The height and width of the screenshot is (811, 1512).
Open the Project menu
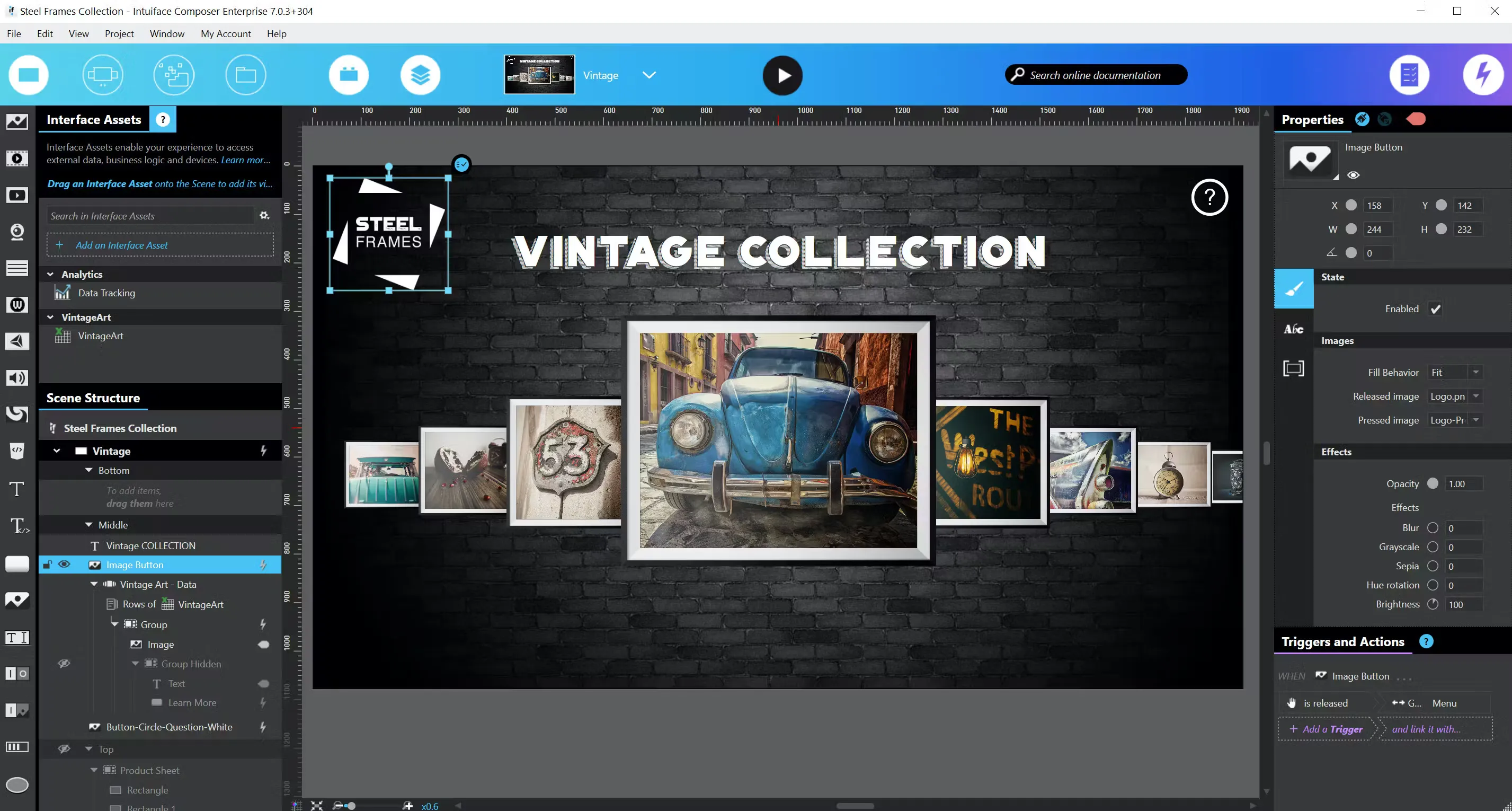(119, 33)
